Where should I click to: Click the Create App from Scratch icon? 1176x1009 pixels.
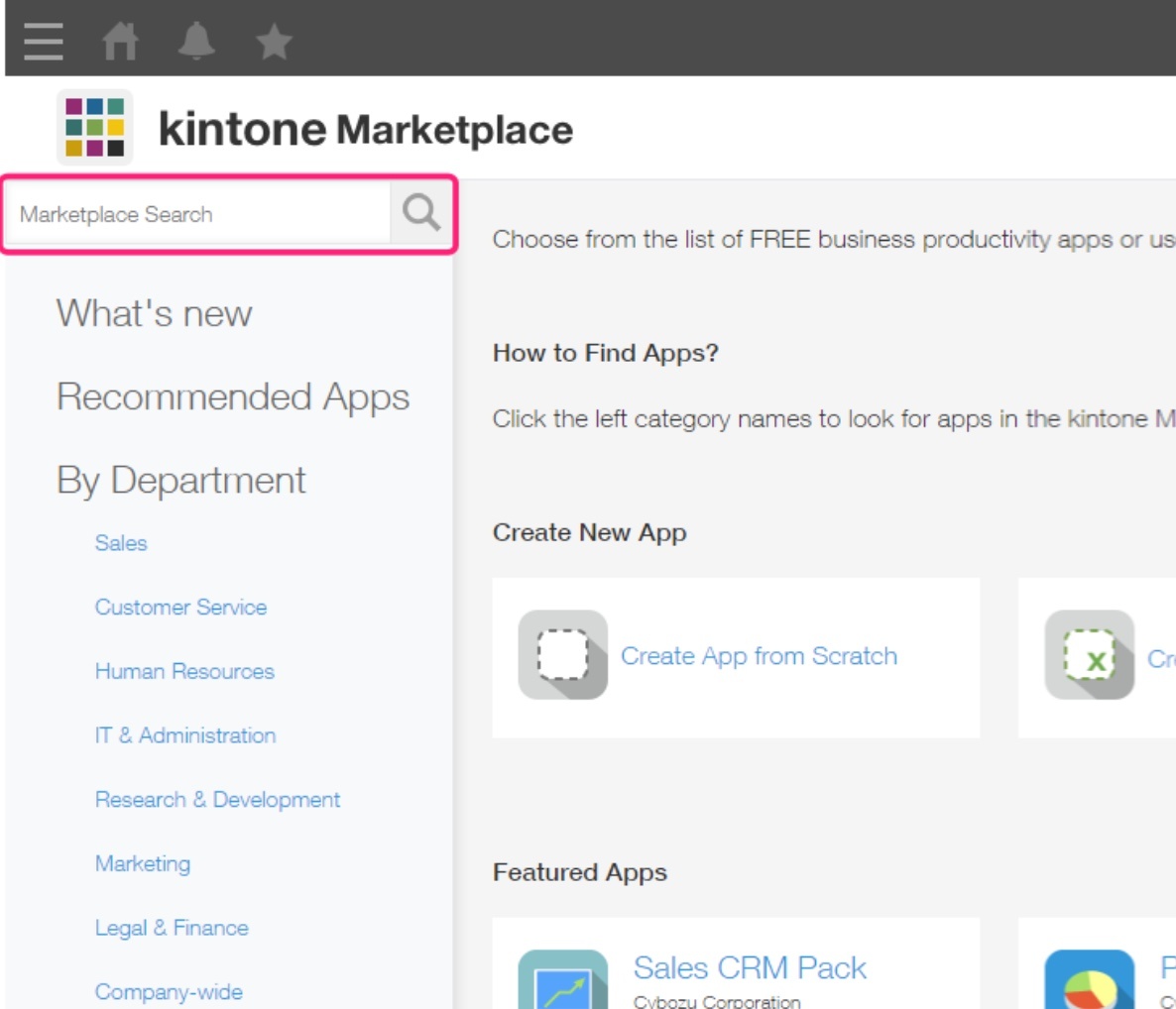(x=562, y=655)
